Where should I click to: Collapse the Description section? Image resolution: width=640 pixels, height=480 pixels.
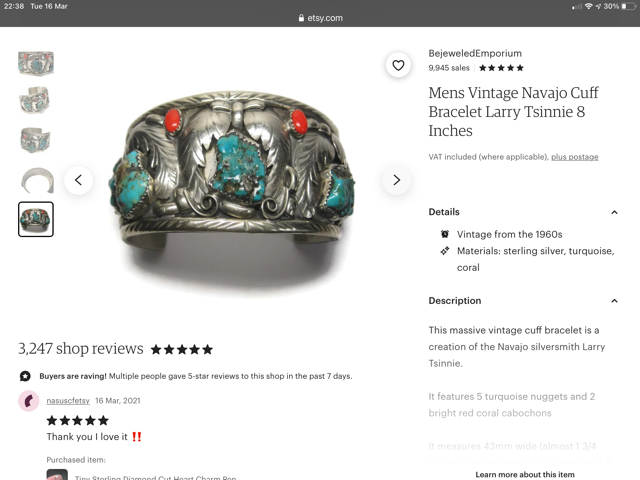coord(614,301)
